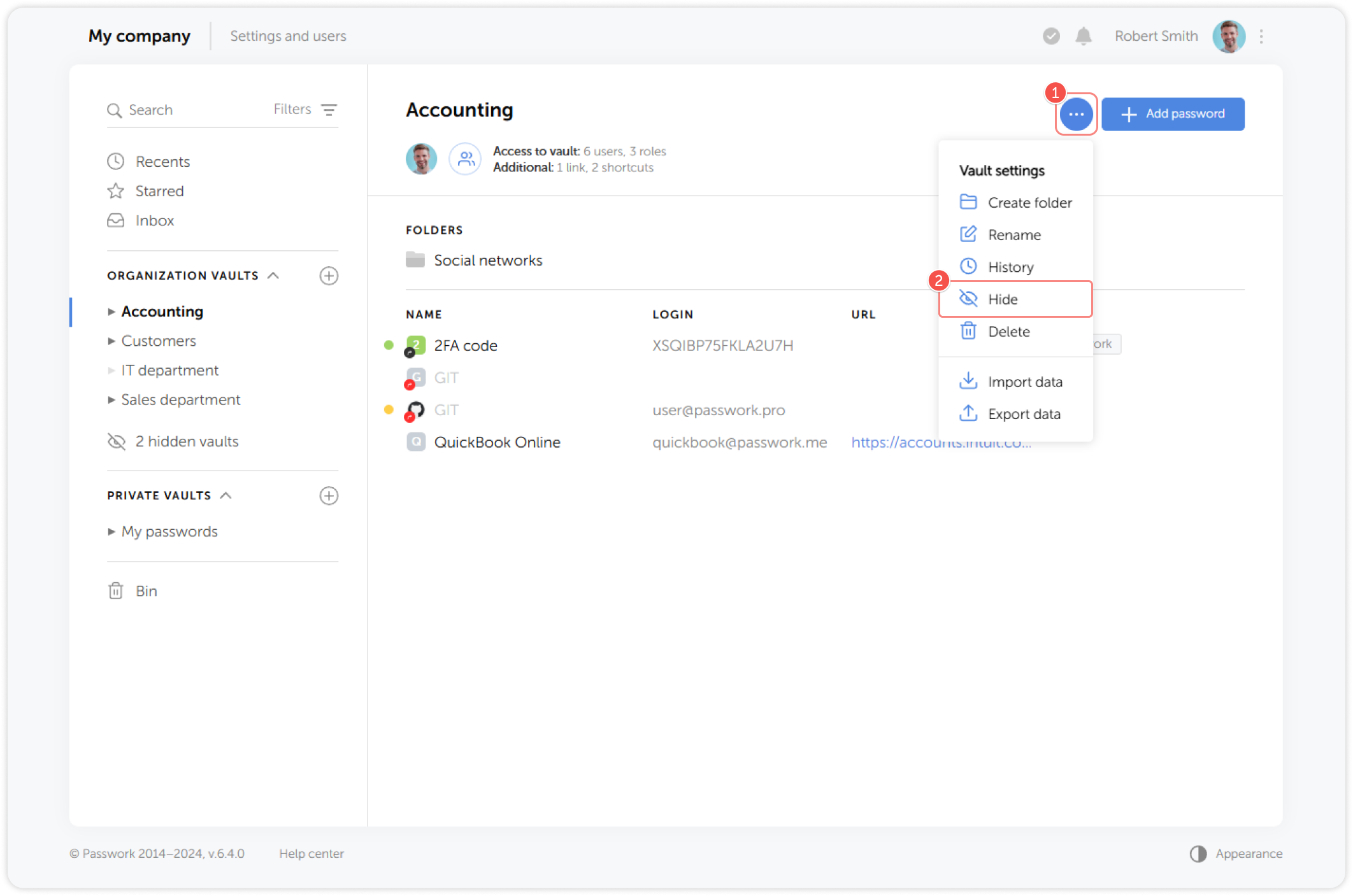This screenshot has width=1353, height=896.
Task: Add a new private vault with plus icon
Action: [329, 495]
